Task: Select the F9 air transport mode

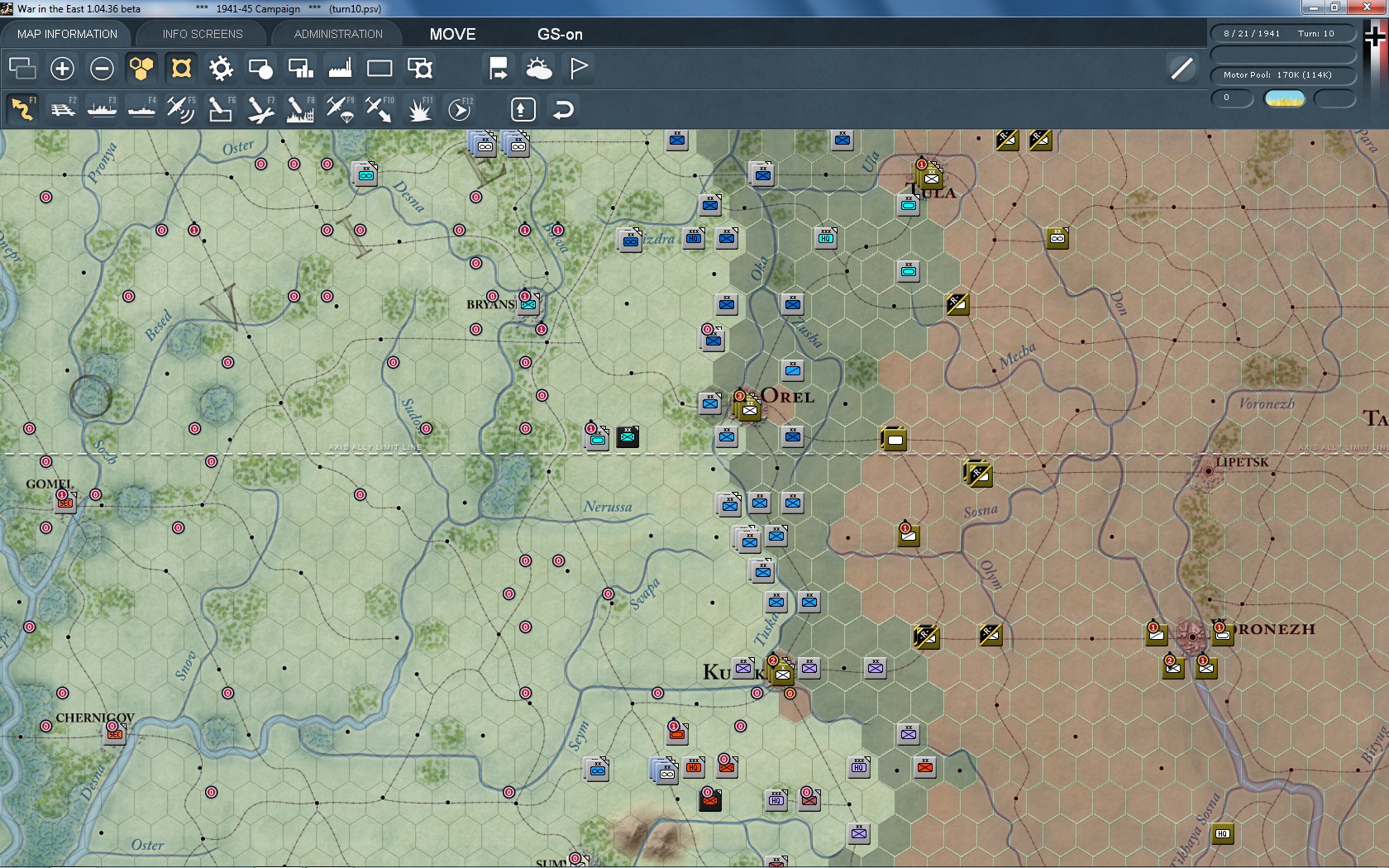Action: (x=340, y=109)
